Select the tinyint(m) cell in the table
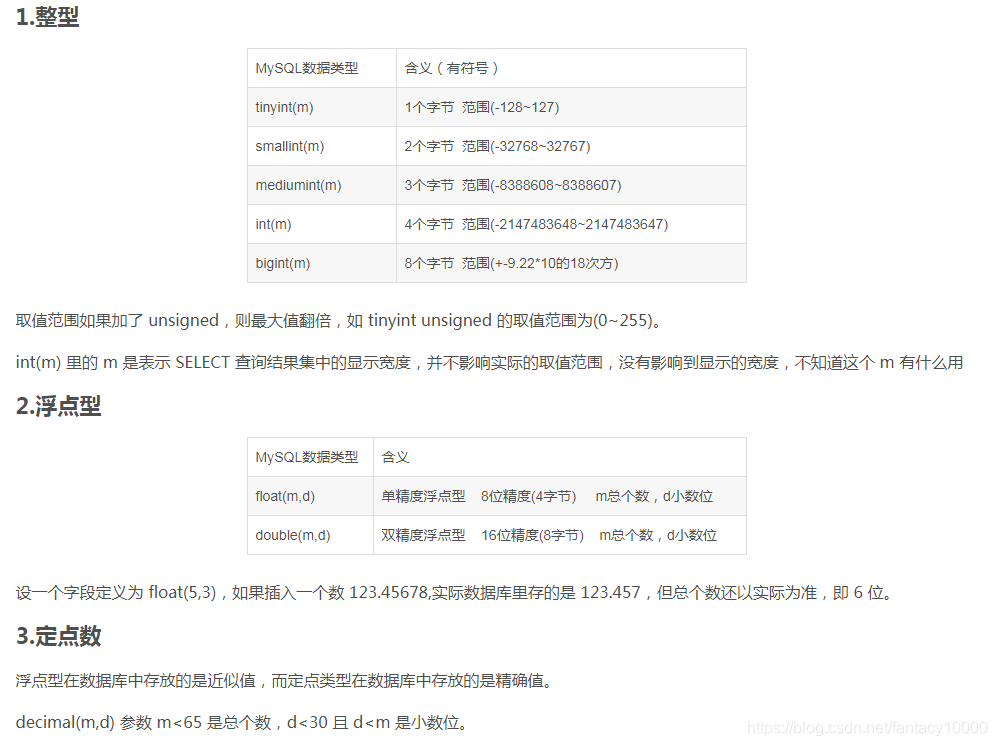997x746 pixels. pos(283,107)
